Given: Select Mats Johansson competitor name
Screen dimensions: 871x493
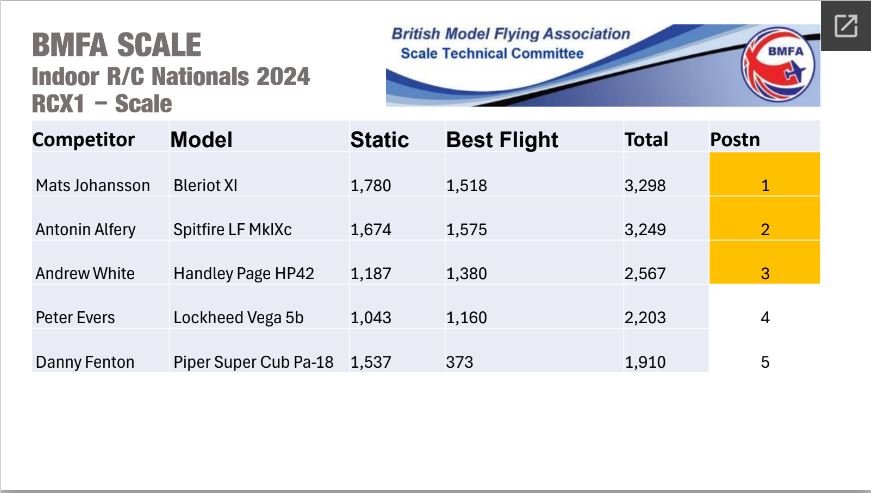Looking at the screenshot, I should 93,185.
